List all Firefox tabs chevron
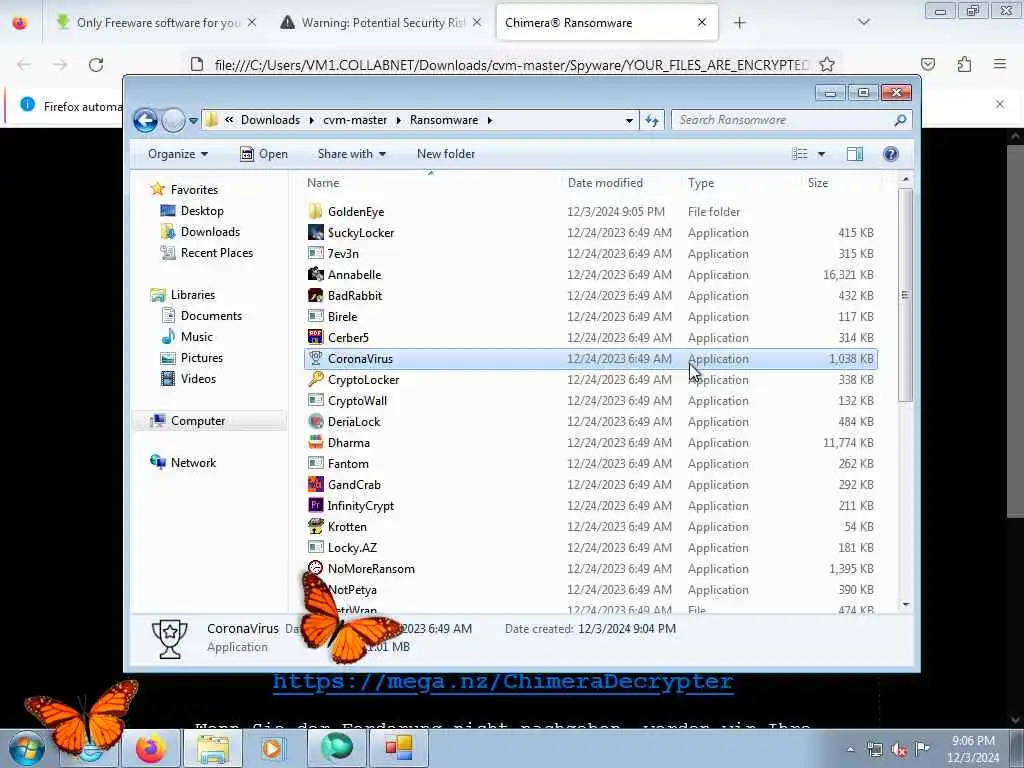The image size is (1024, 768). (863, 22)
